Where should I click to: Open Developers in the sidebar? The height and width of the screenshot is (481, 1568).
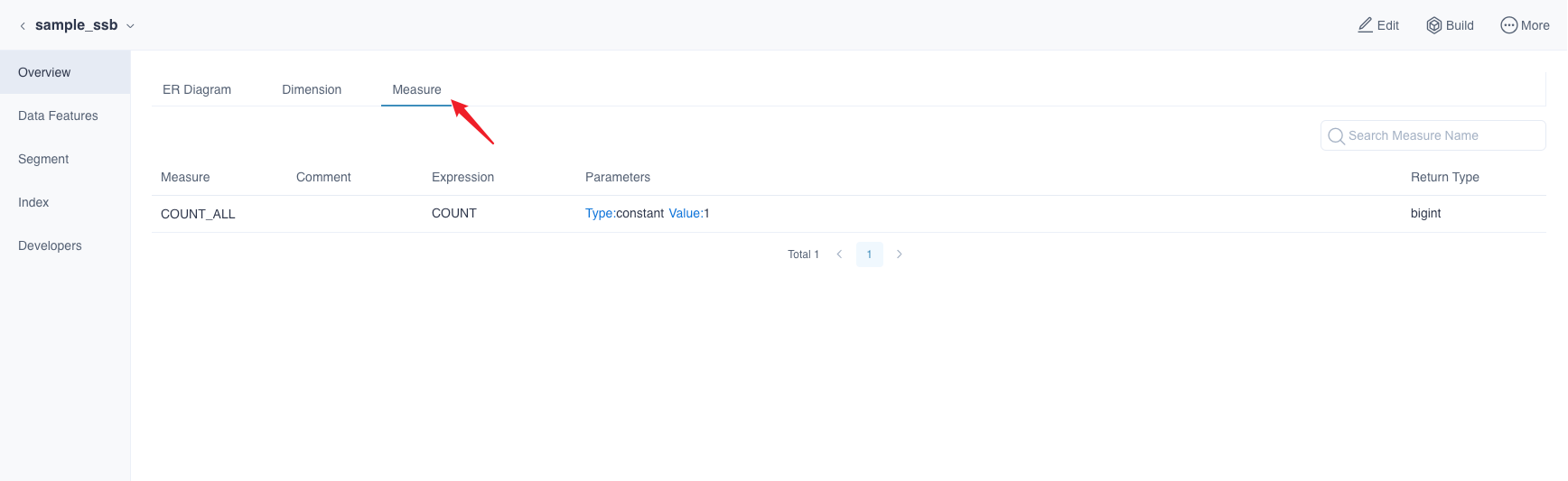50,245
